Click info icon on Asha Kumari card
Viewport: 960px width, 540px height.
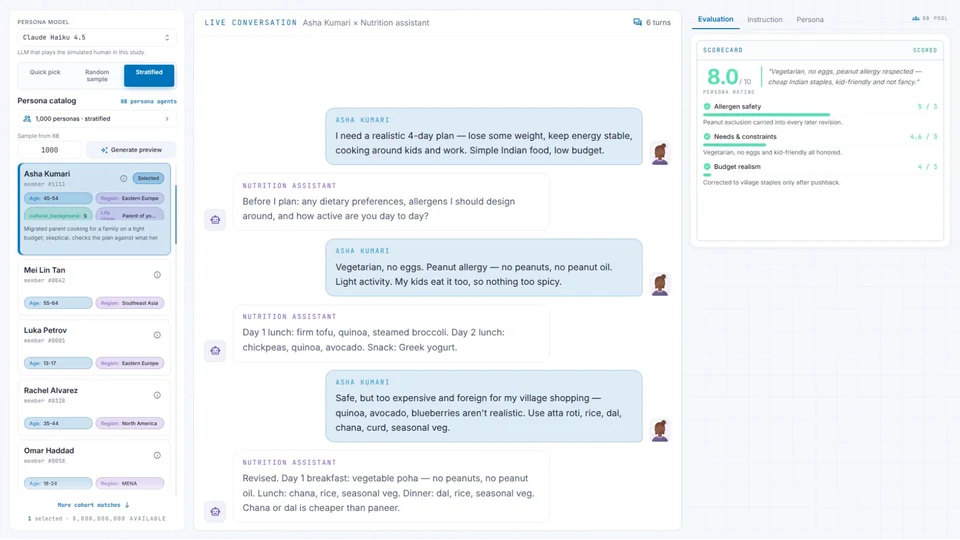124,178
